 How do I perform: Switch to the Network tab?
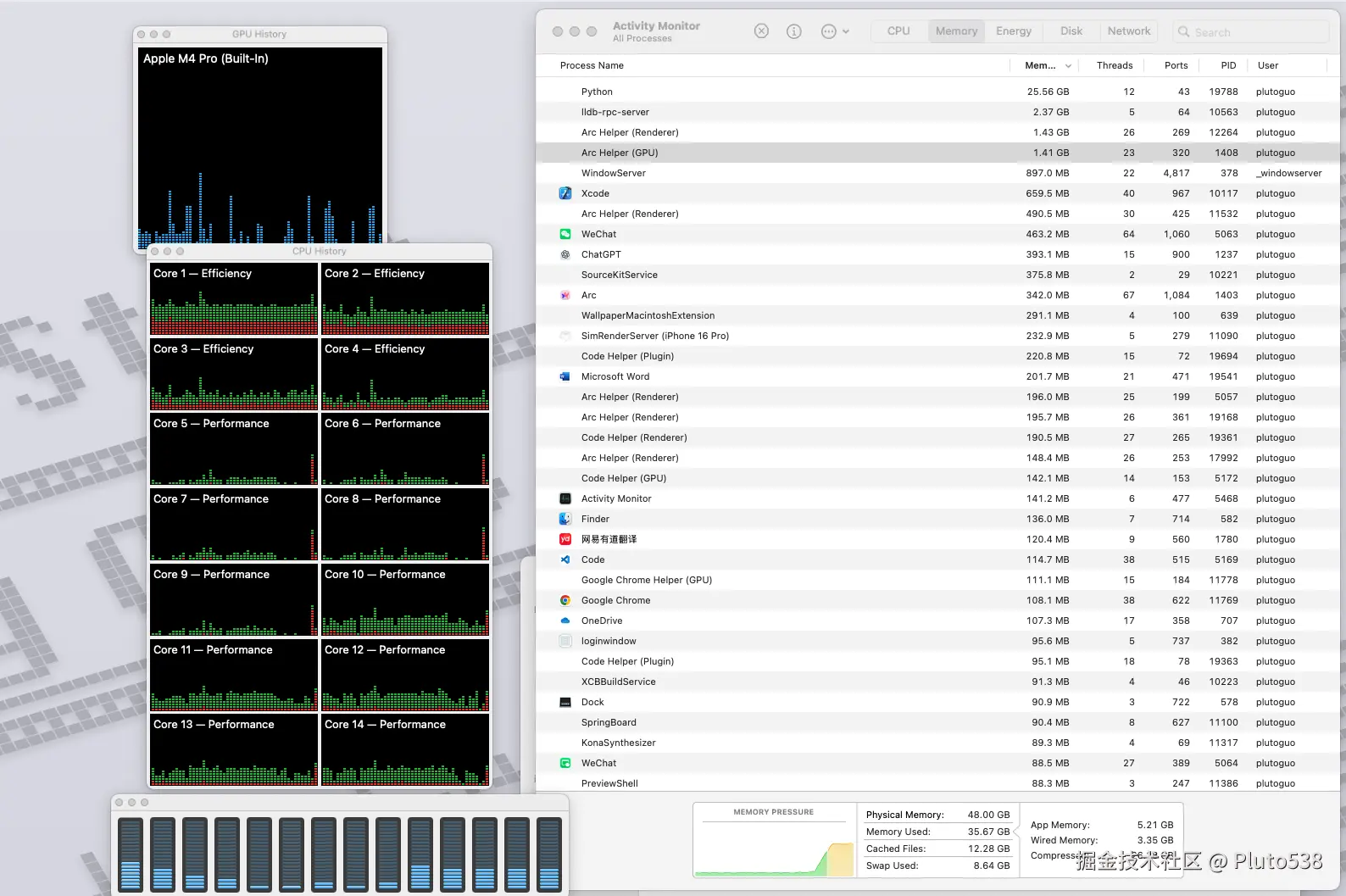(x=1129, y=31)
